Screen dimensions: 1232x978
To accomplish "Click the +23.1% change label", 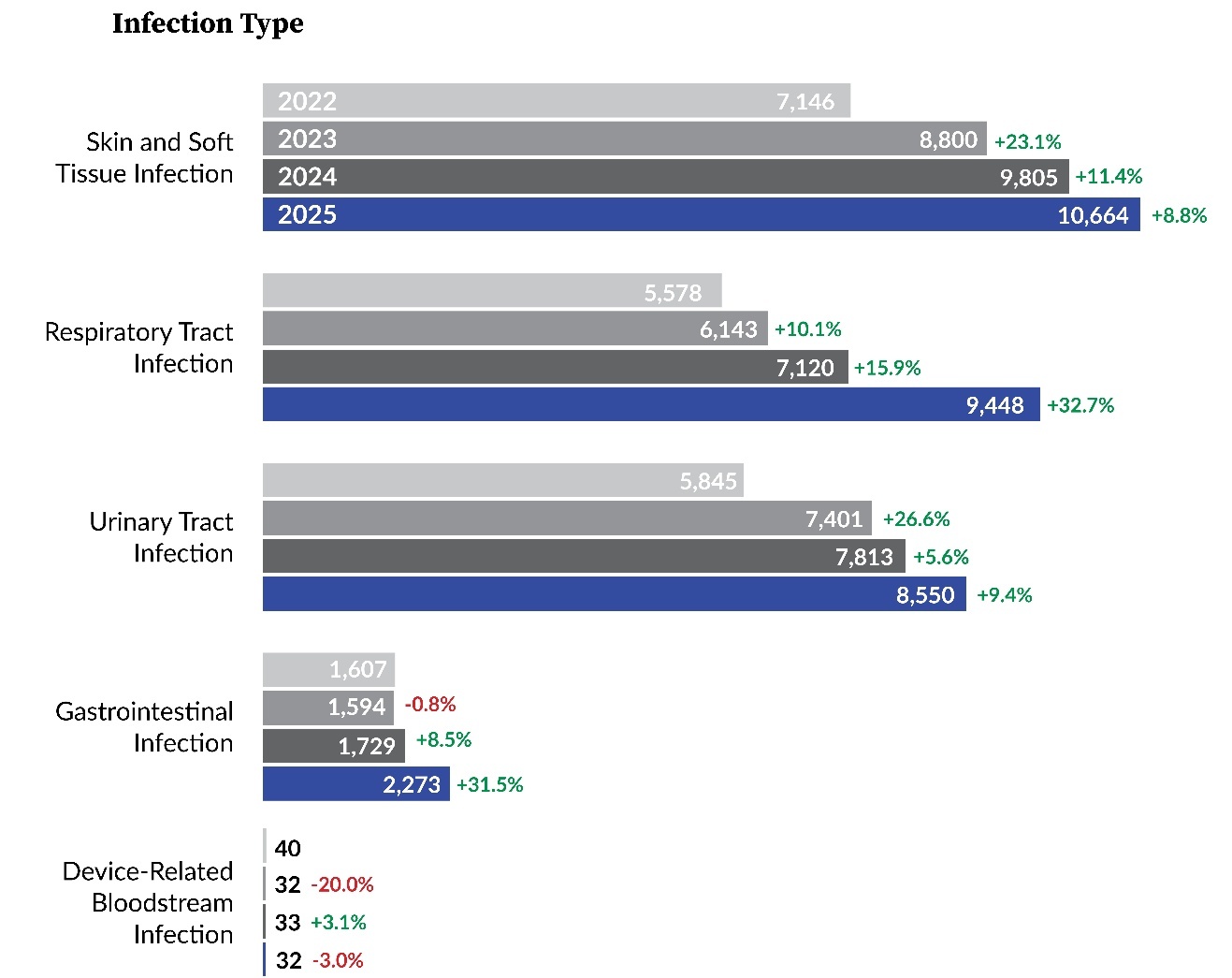I will (x=1027, y=142).
